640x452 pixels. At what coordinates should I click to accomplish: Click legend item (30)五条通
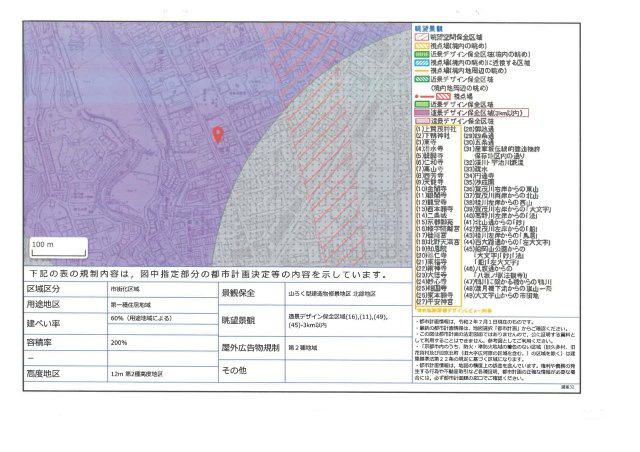point(479,143)
